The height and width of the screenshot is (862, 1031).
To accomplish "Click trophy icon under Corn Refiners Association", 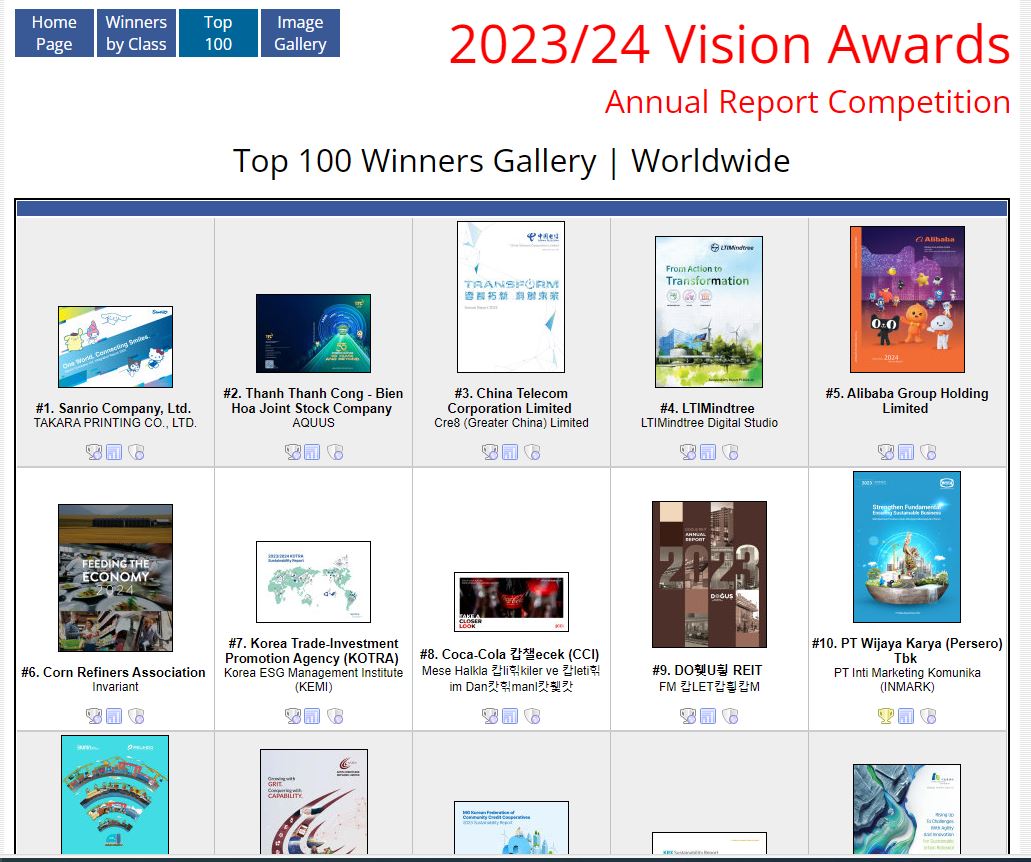I will tap(93, 715).
